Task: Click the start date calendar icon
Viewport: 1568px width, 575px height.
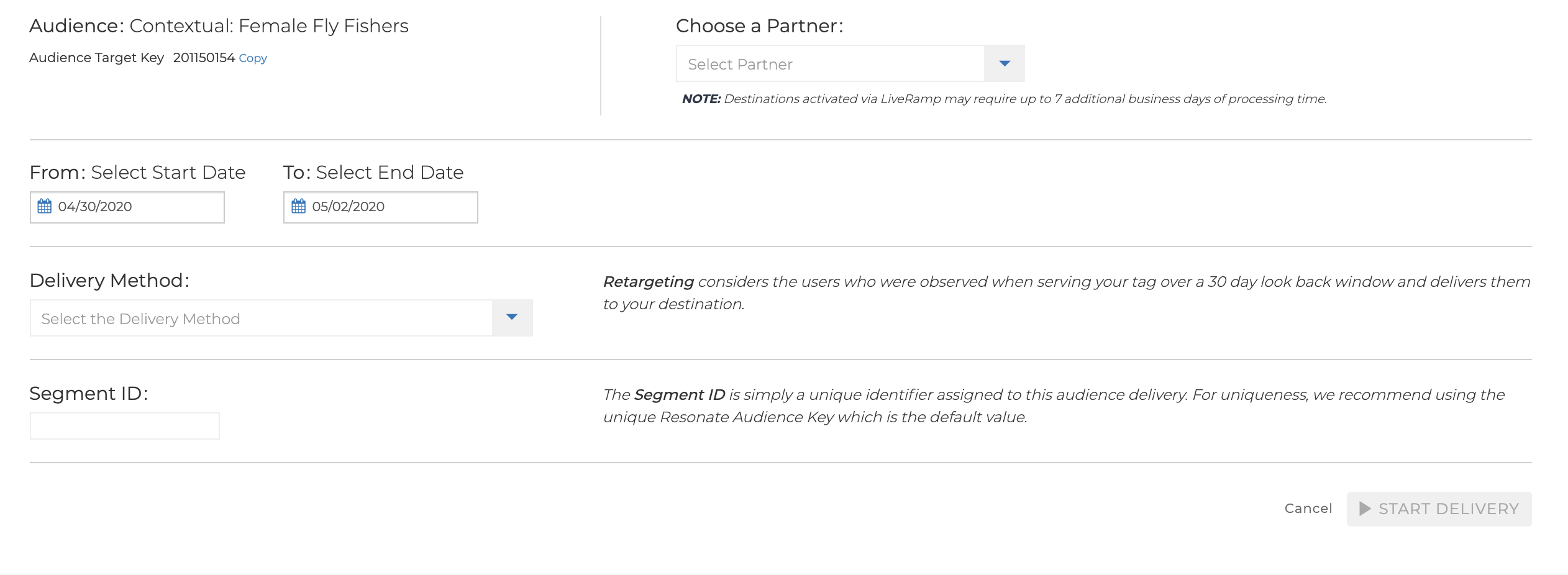Action: (x=45, y=206)
